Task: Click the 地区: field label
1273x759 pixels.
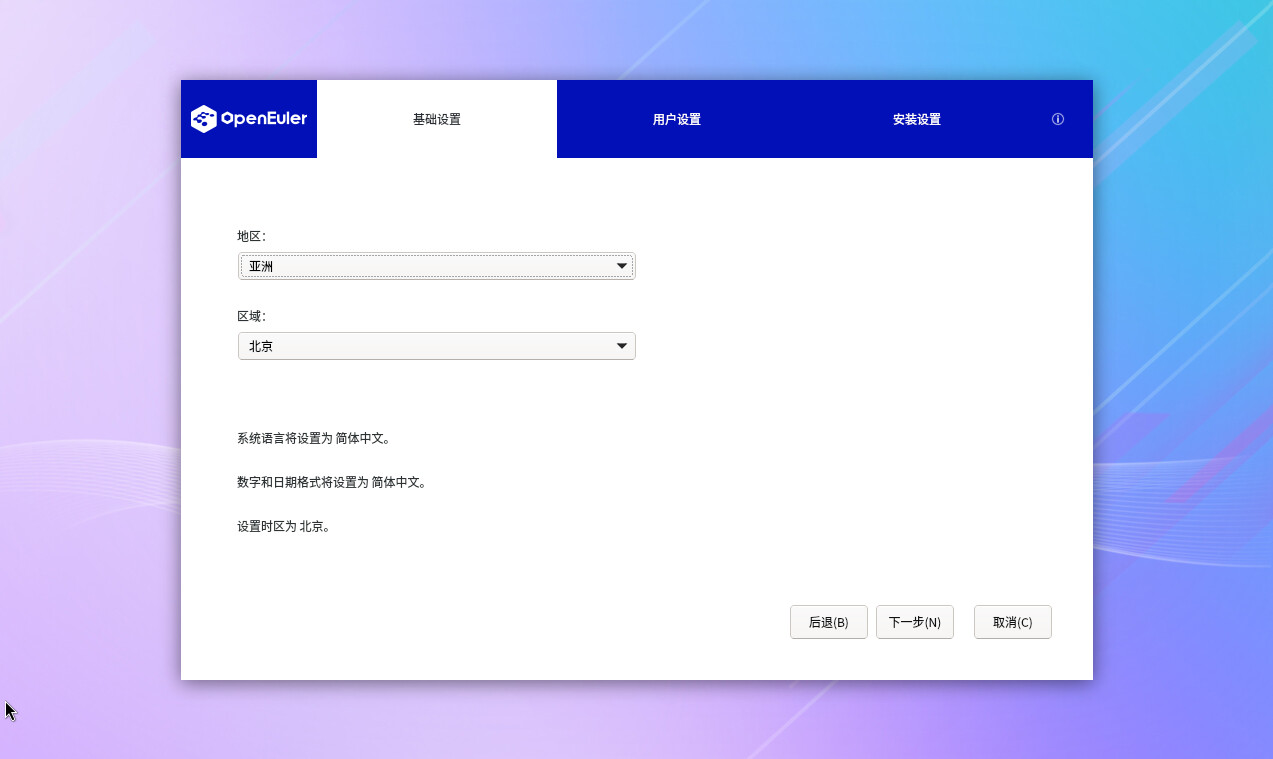Action: click(251, 237)
